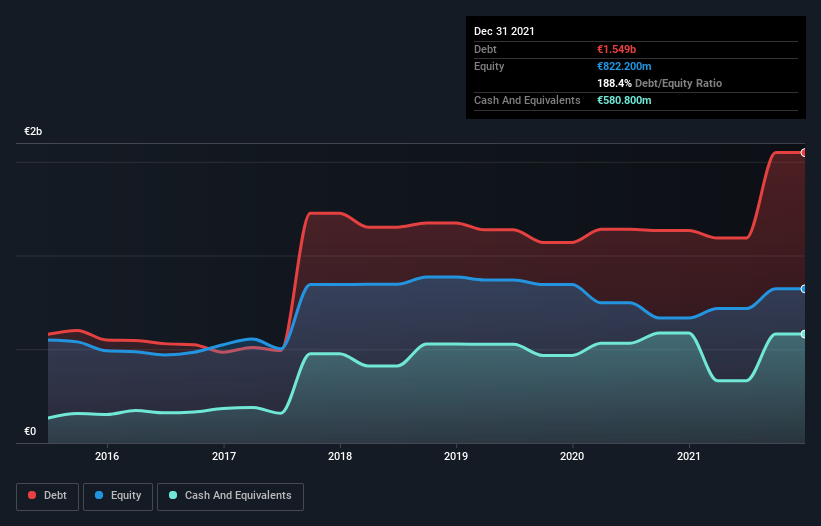
Task: Click the 188.4% Debt/Equity Ratio text
Action: (659, 83)
